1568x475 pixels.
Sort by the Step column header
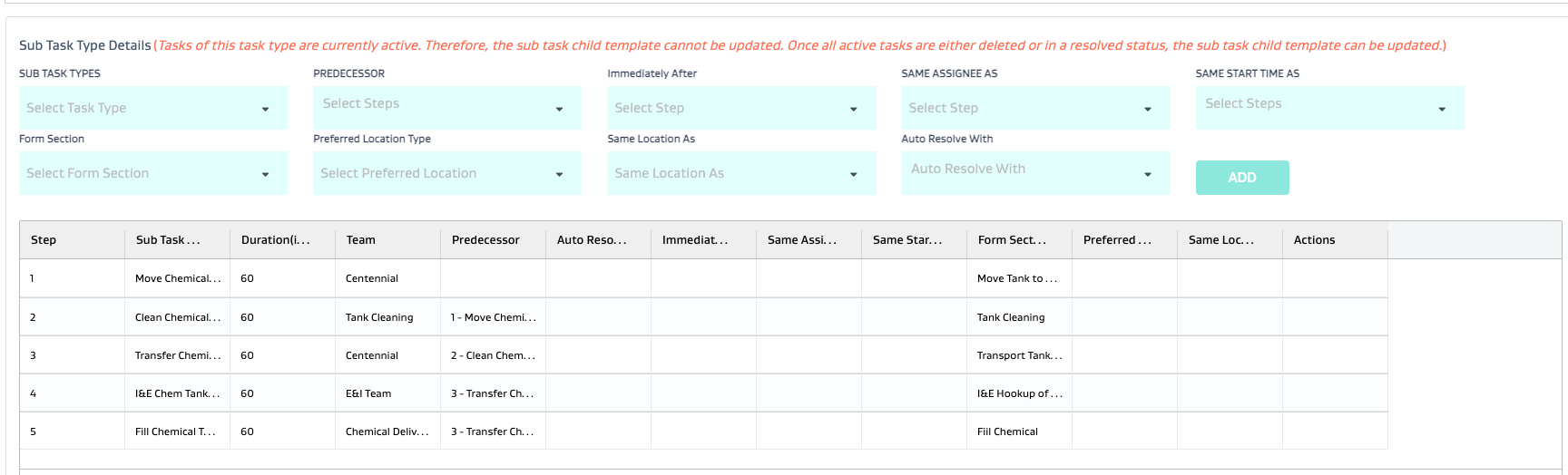(x=44, y=240)
